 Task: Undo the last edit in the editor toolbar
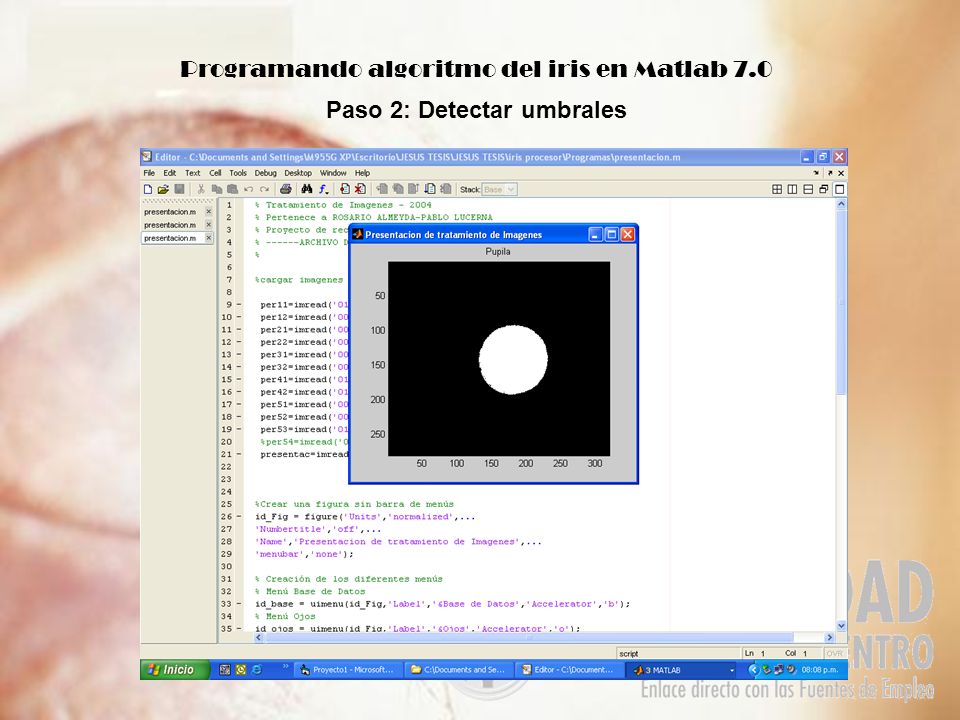click(x=248, y=189)
